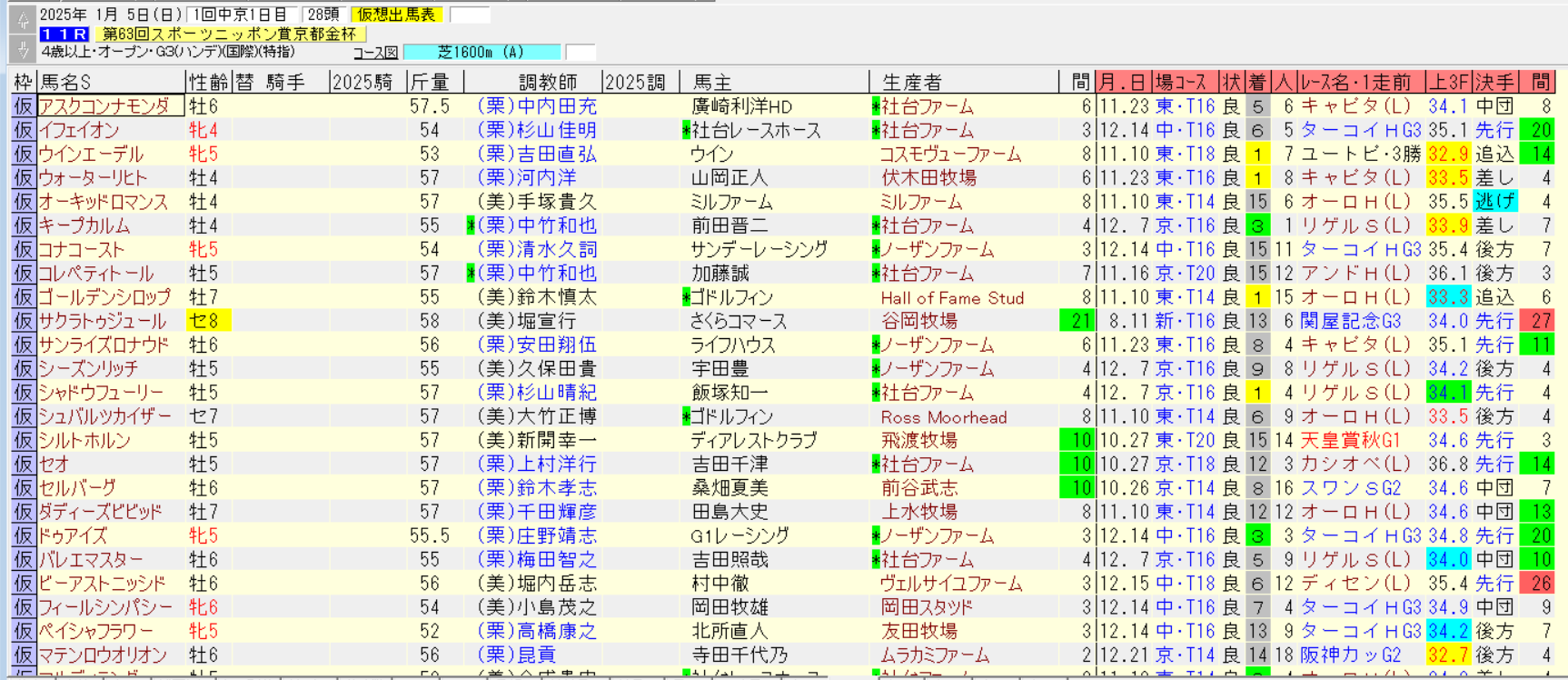Select horse アスクコンナモンダ
This screenshot has height=680, width=1568.
(x=109, y=105)
